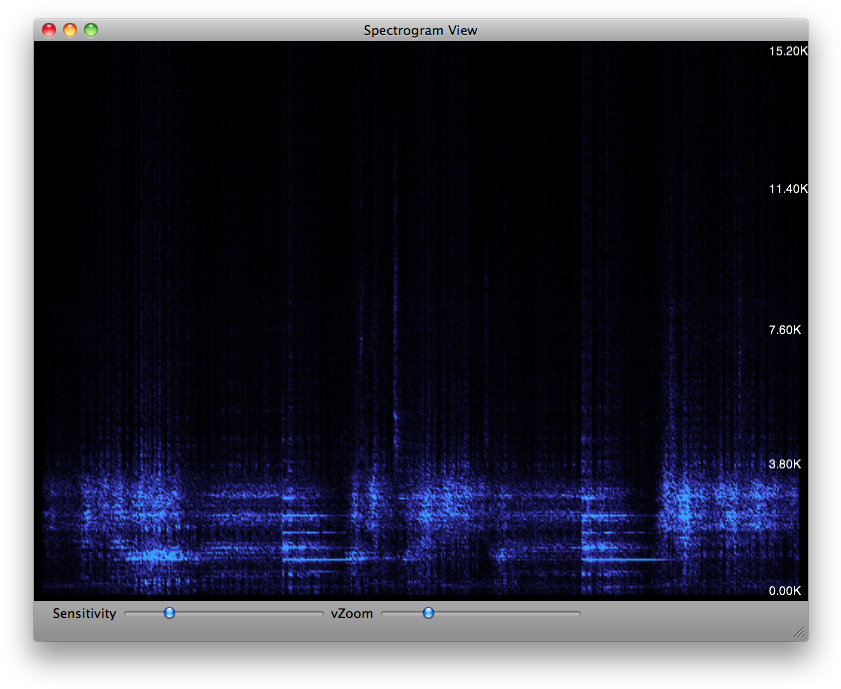Click the Spectrogram View title bar text
This screenshot has height=689, width=841.
420,31
